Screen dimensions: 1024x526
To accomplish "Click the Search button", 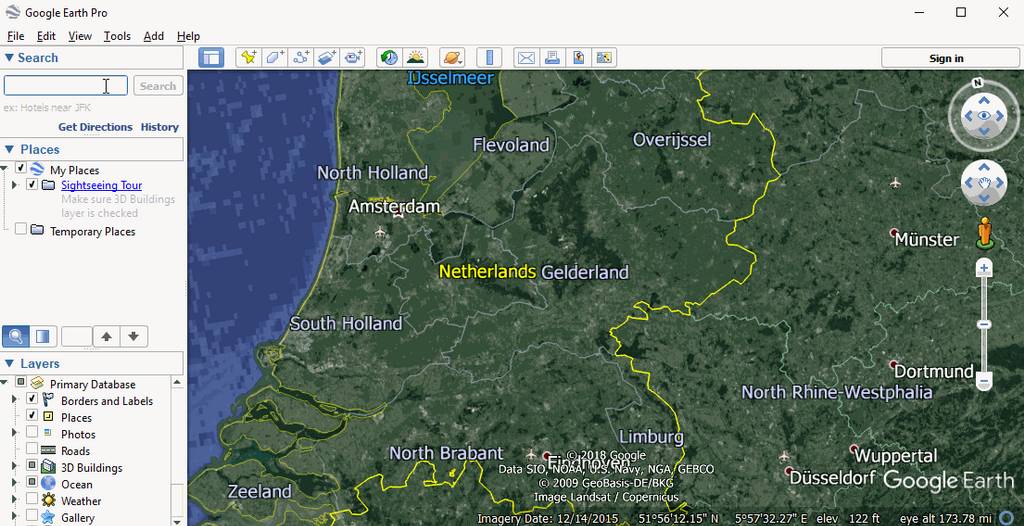I will [158, 86].
